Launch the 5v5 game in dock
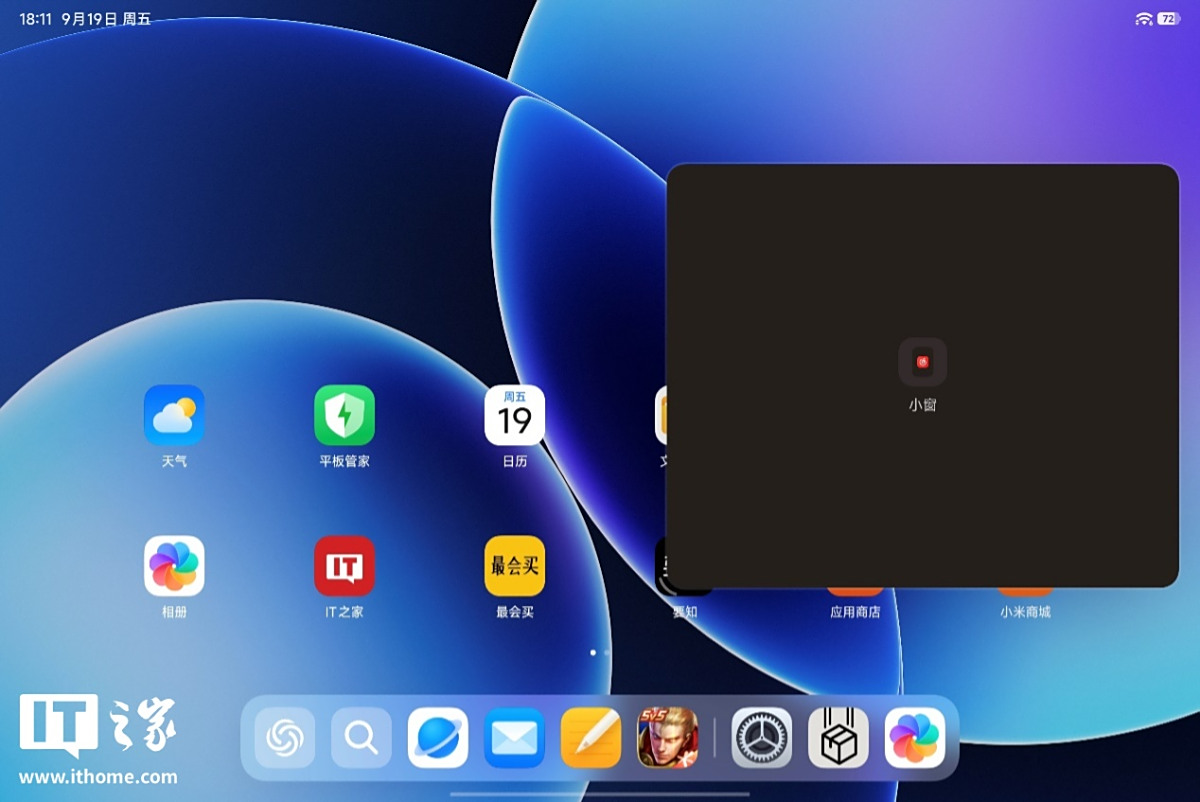 point(667,738)
